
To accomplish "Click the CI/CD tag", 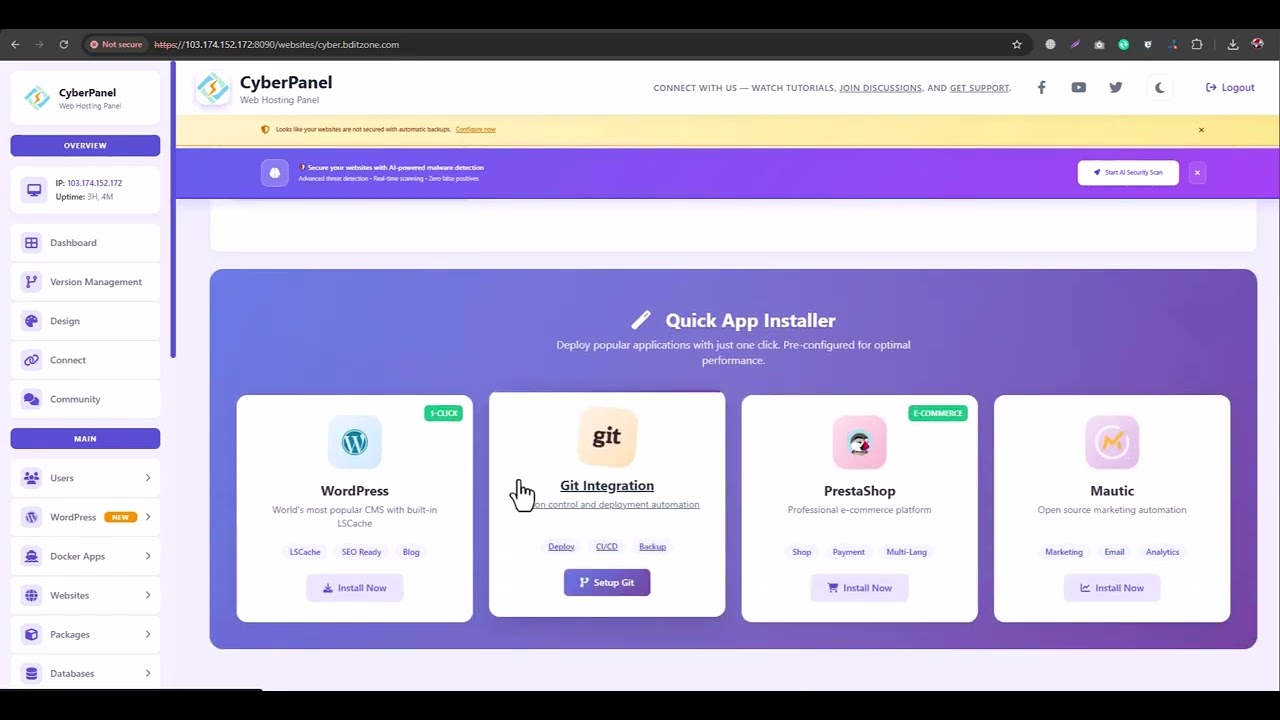I will (607, 547).
